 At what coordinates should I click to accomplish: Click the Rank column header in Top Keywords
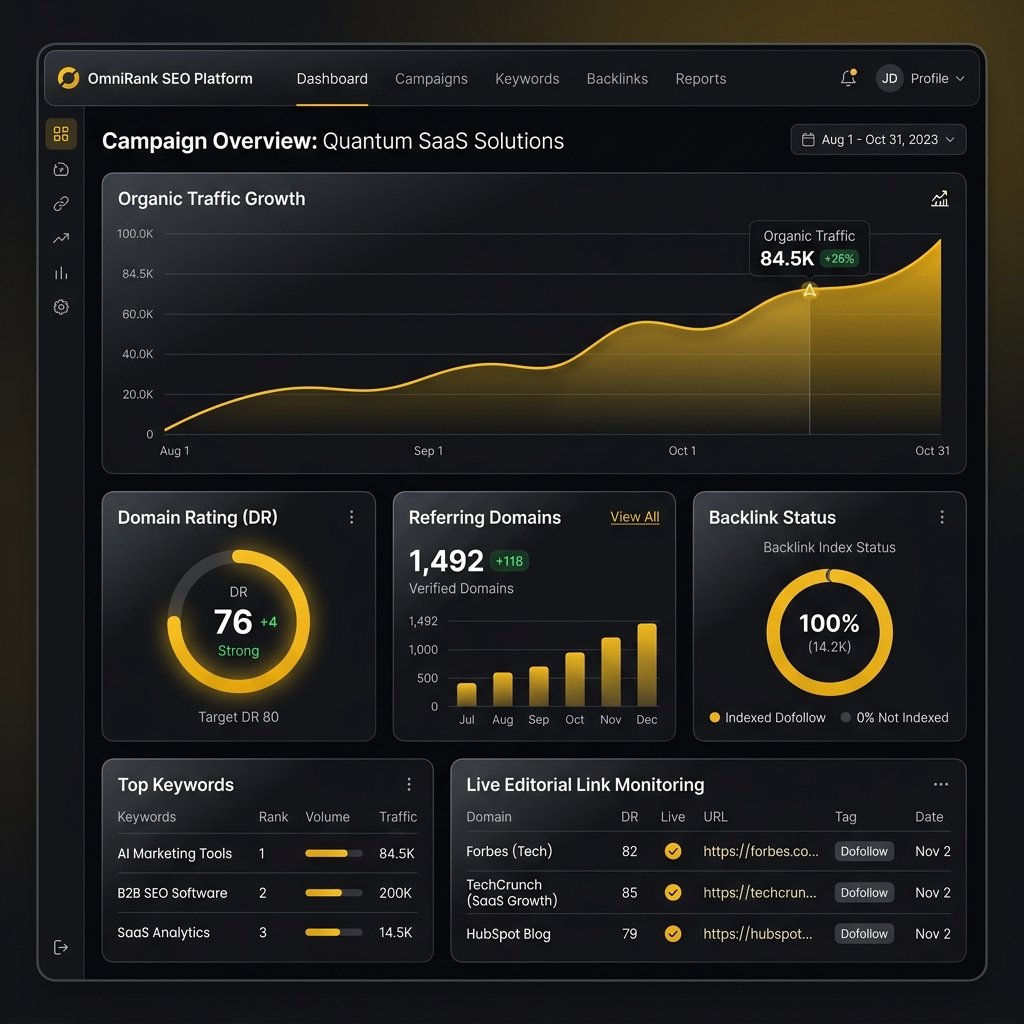273,817
